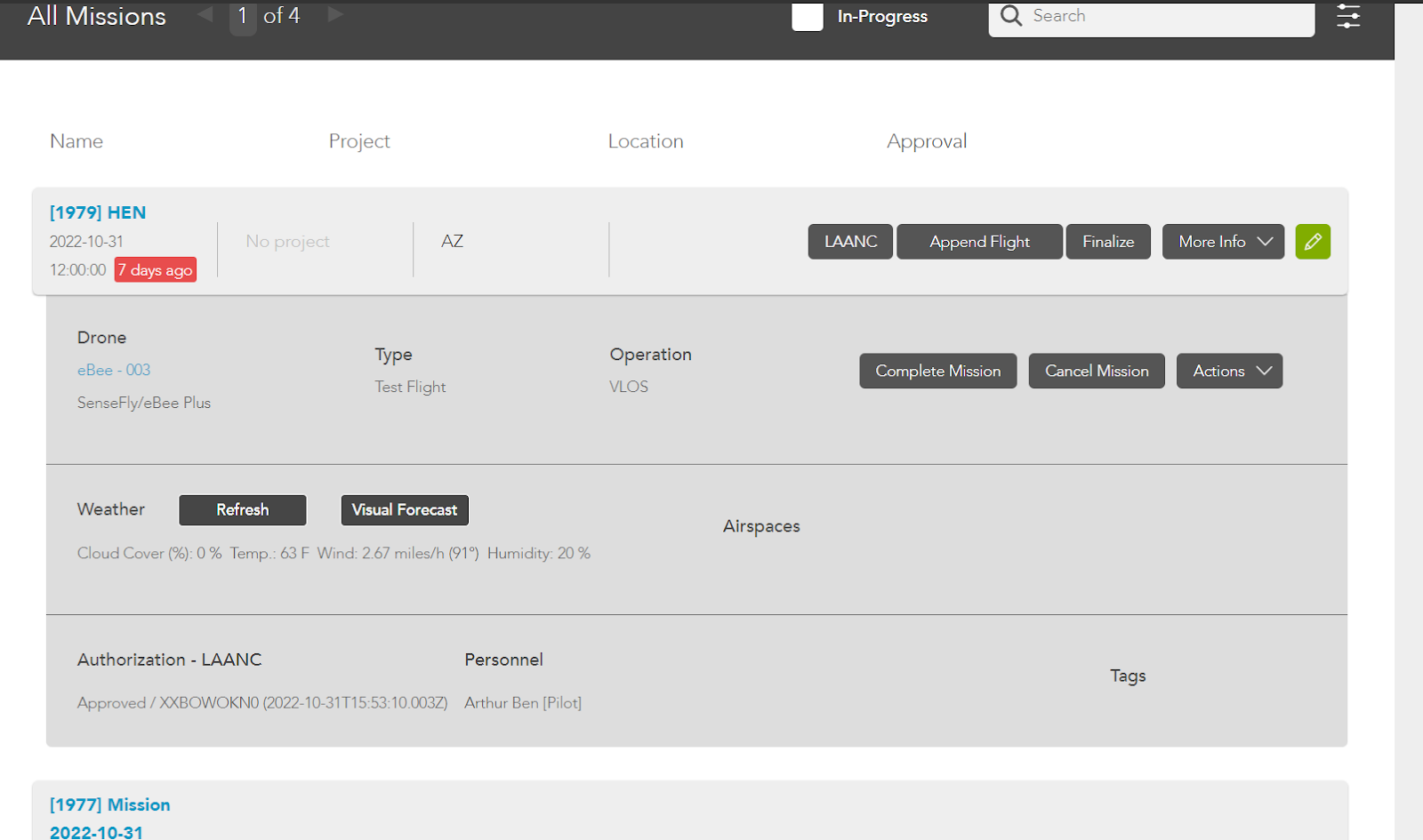Click the 'Test Flight' type value

click(410, 388)
